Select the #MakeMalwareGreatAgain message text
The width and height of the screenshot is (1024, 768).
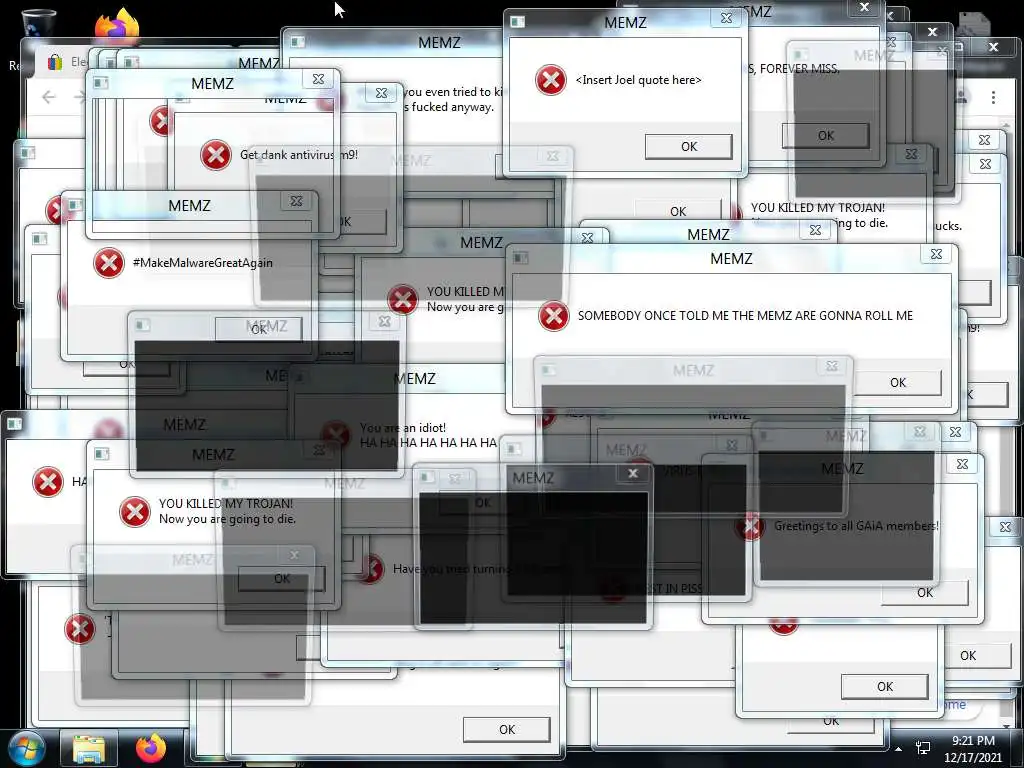(x=202, y=263)
